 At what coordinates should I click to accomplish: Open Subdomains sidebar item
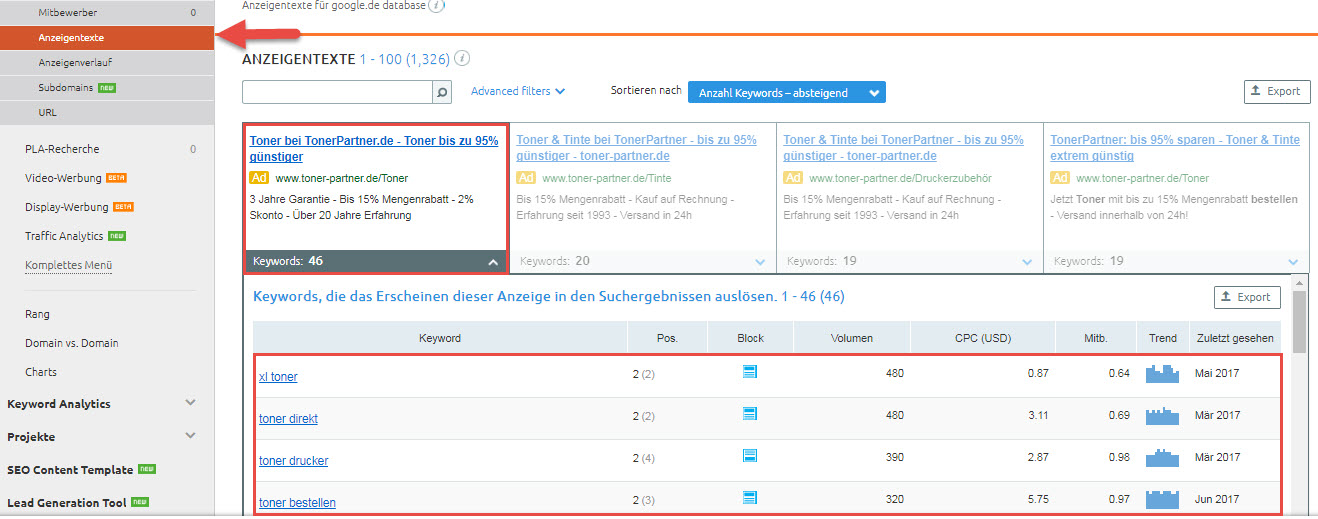(x=66, y=88)
